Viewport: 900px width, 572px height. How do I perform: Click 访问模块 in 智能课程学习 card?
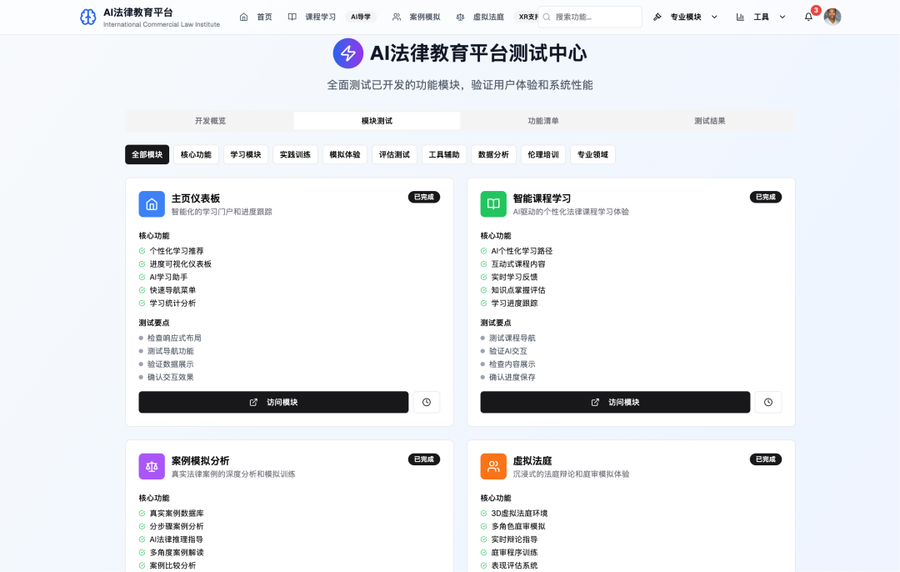pyautogui.click(x=615, y=402)
